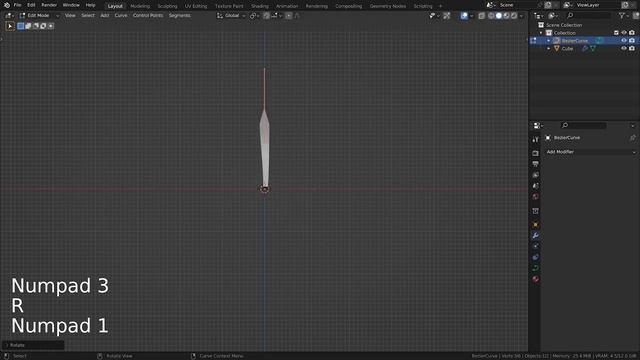Select the Tweak tool arrow icon
Screen dimensions: 640x360
pyautogui.click(x=10, y=26)
